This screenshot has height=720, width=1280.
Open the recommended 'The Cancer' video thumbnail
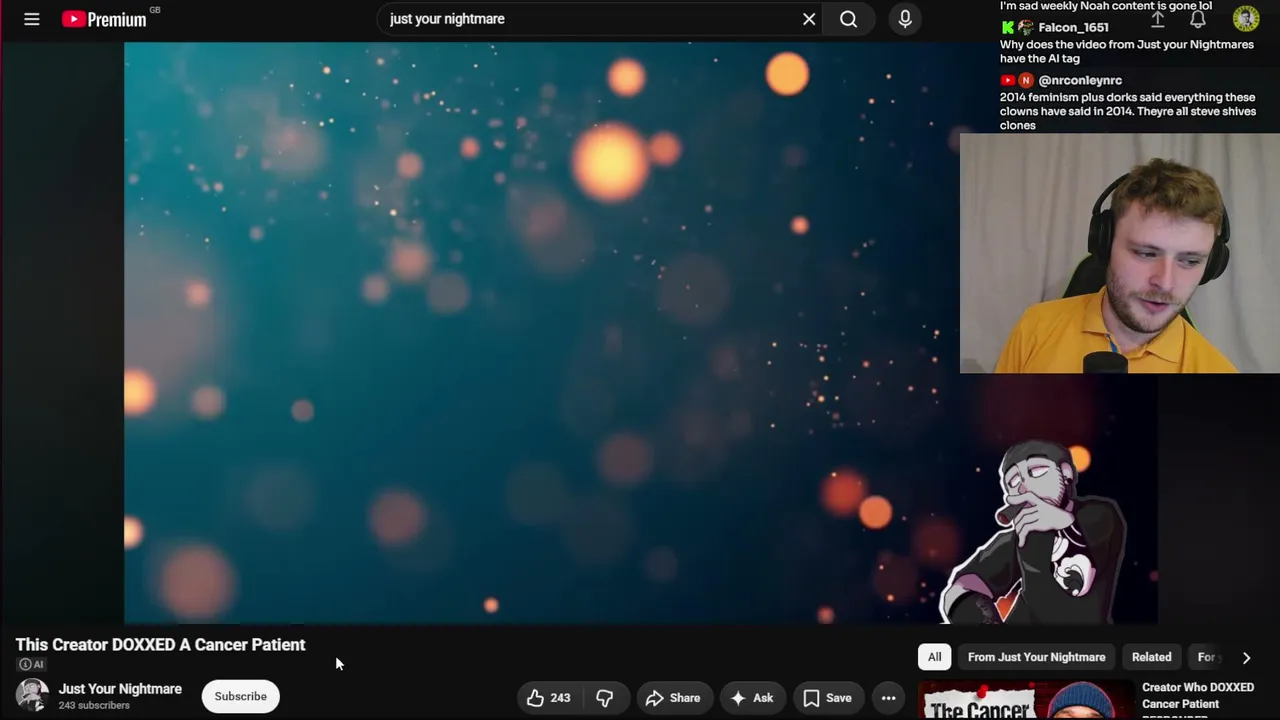1025,701
